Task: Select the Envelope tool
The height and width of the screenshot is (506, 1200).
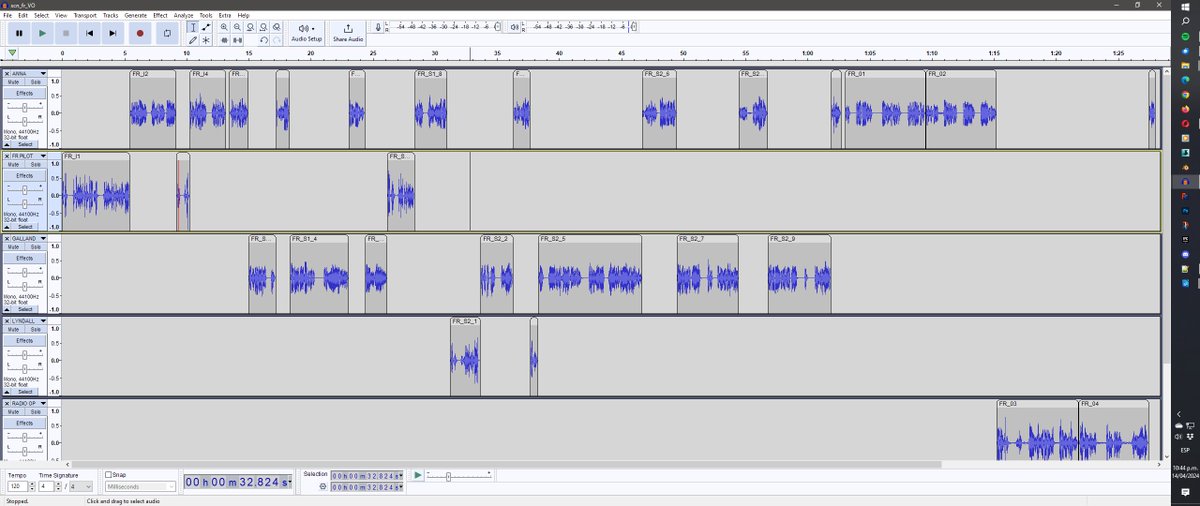Action: 206,27
